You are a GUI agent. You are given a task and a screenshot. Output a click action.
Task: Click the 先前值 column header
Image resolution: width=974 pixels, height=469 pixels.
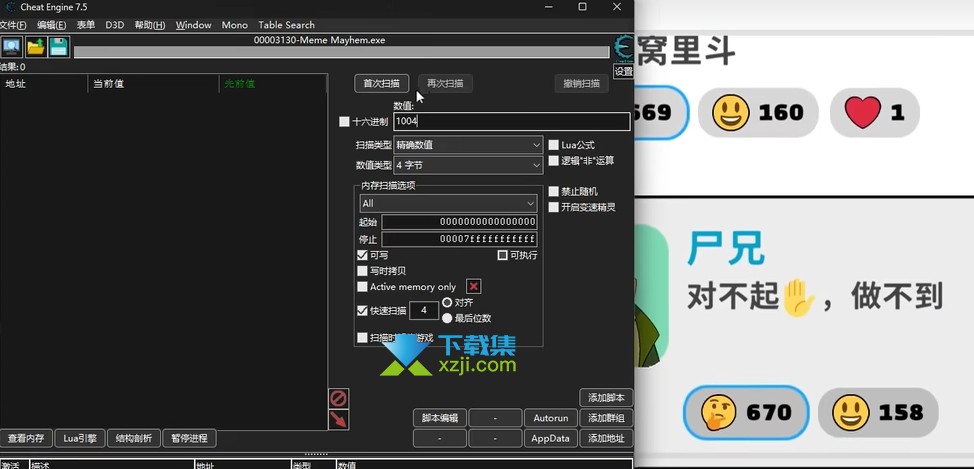click(273, 84)
